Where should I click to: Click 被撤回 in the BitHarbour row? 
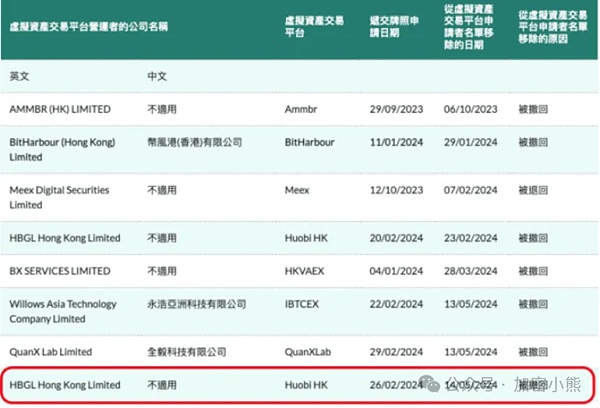coord(533,142)
